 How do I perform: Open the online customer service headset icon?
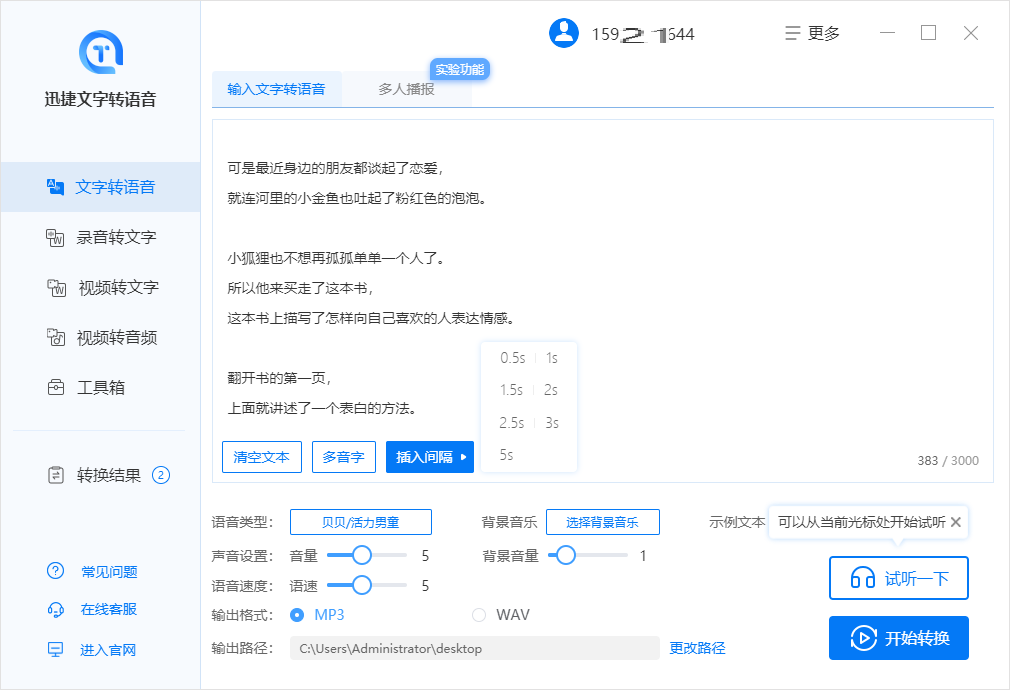pyautogui.click(x=56, y=609)
